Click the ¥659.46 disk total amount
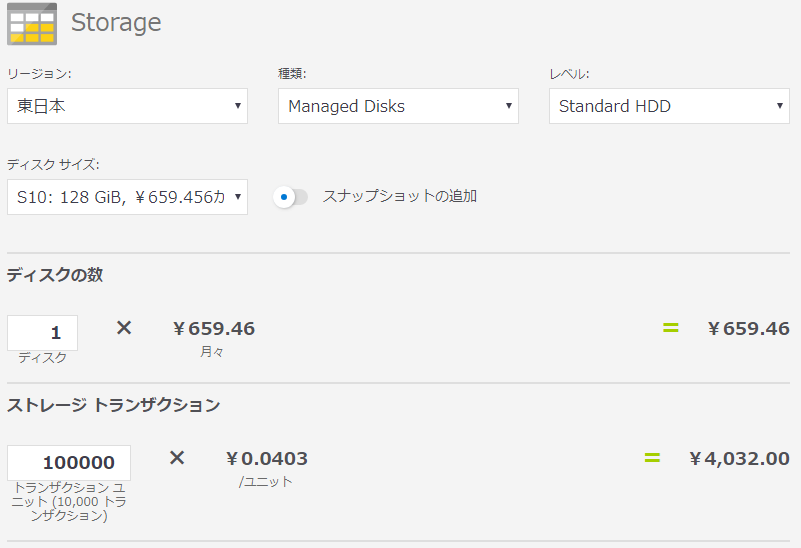Screen dimensions: 801x548 [x=748, y=328]
